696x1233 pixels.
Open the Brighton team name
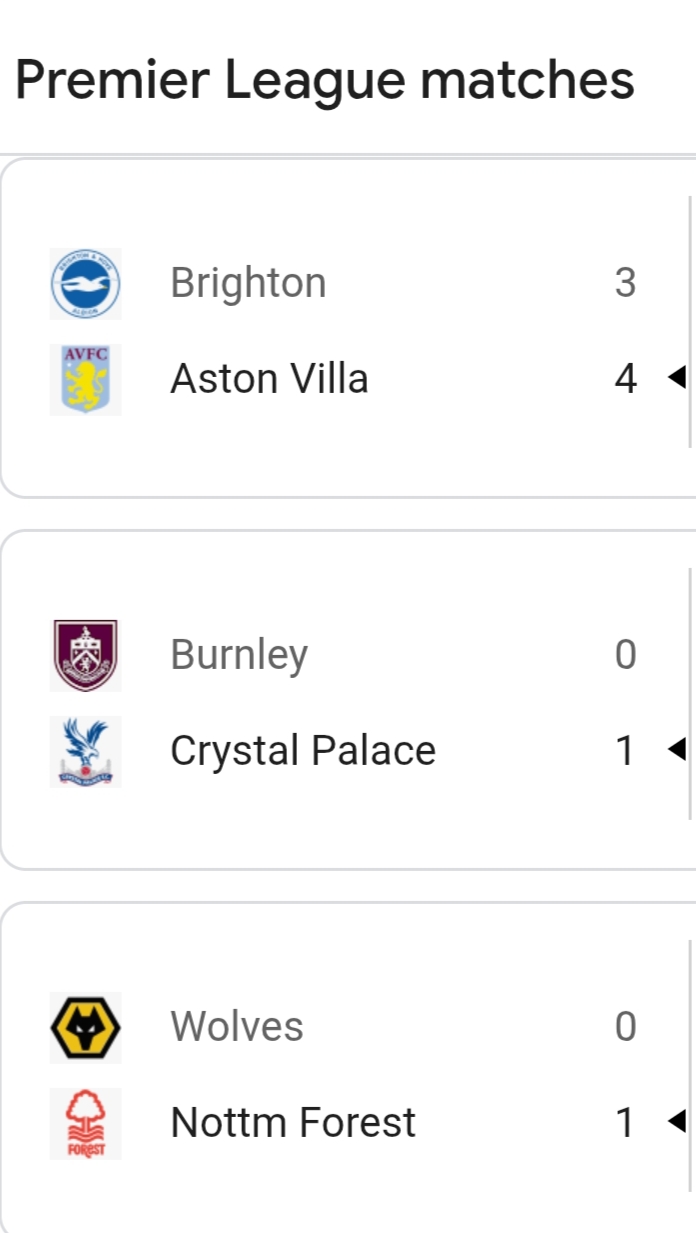[248, 283]
